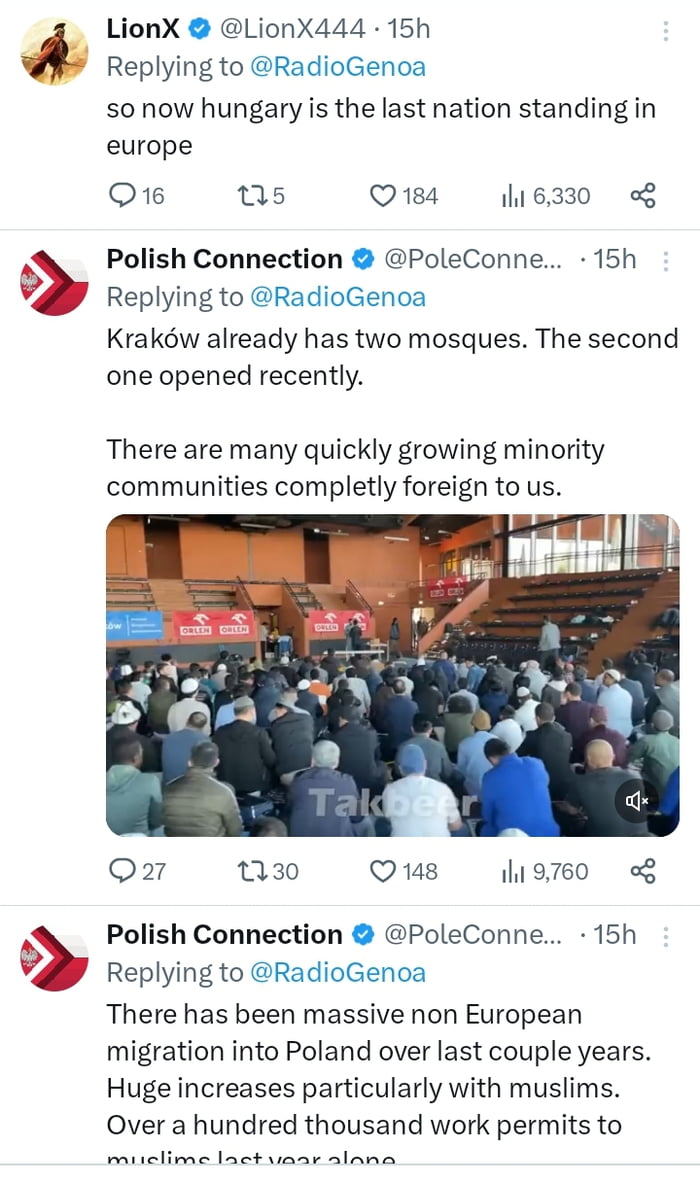700x1182 pixels.
Task: Unmute the video in the tweet
Action: pos(637,800)
